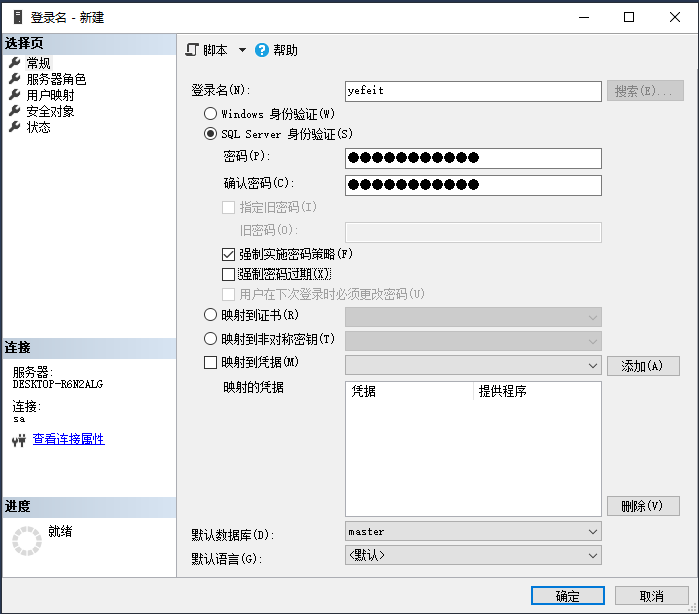Screen dimensions: 699x614
Task: Expand the 映射到凭据 combo box
Action: (x=473, y=365)
